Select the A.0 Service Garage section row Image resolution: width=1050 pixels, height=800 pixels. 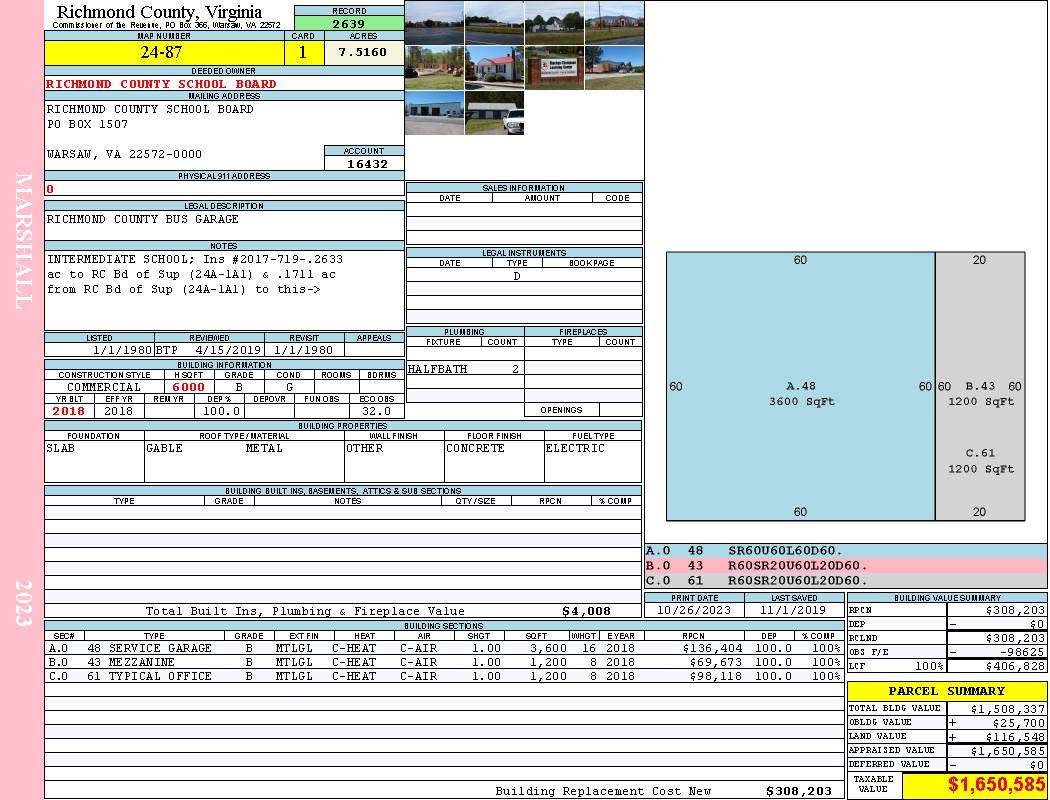pyautogui.click(x=442, y=648)
